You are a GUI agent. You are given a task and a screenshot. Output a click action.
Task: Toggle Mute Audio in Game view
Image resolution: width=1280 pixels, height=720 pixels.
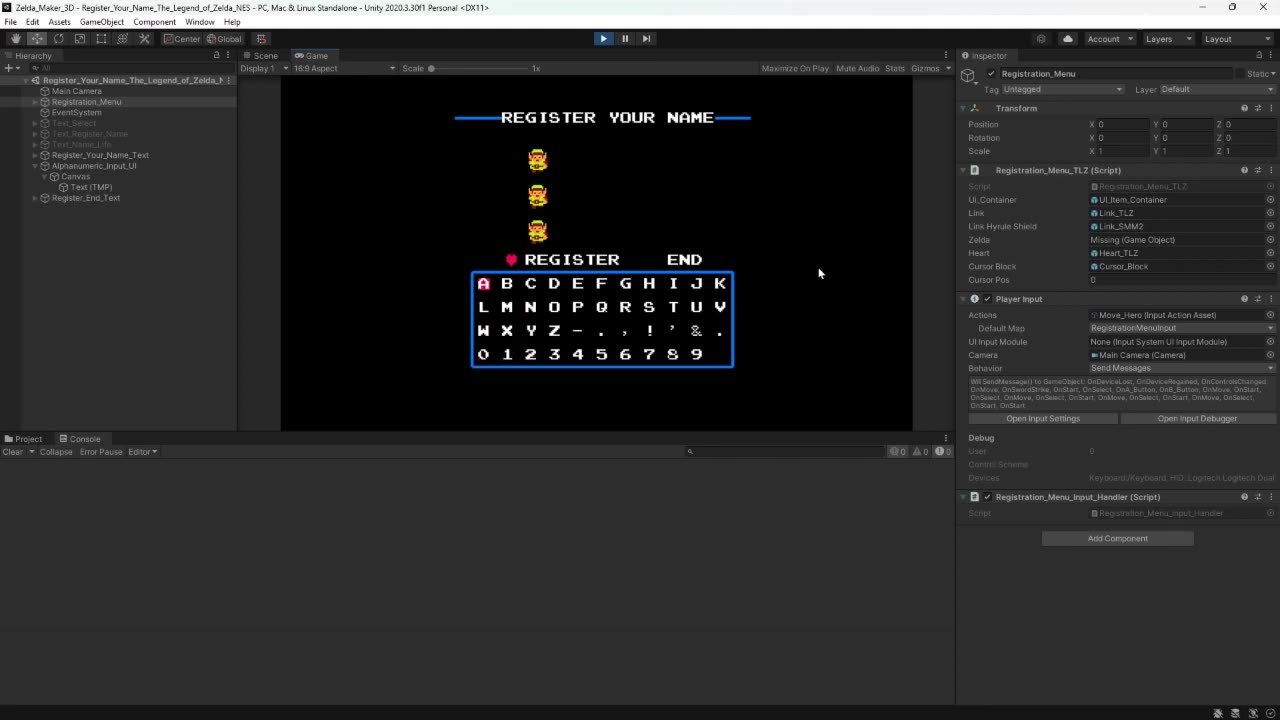pyautogui.click(x=857, y=68)
